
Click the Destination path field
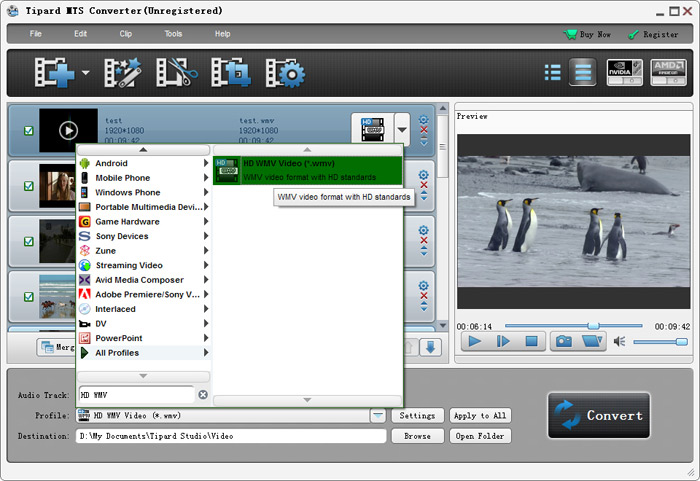pos(231,436)
